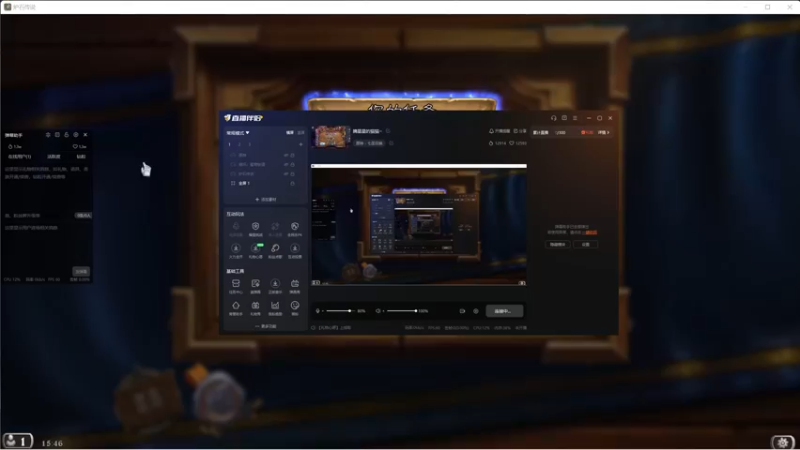Open clock icon in basic tools

click(295, 307)
